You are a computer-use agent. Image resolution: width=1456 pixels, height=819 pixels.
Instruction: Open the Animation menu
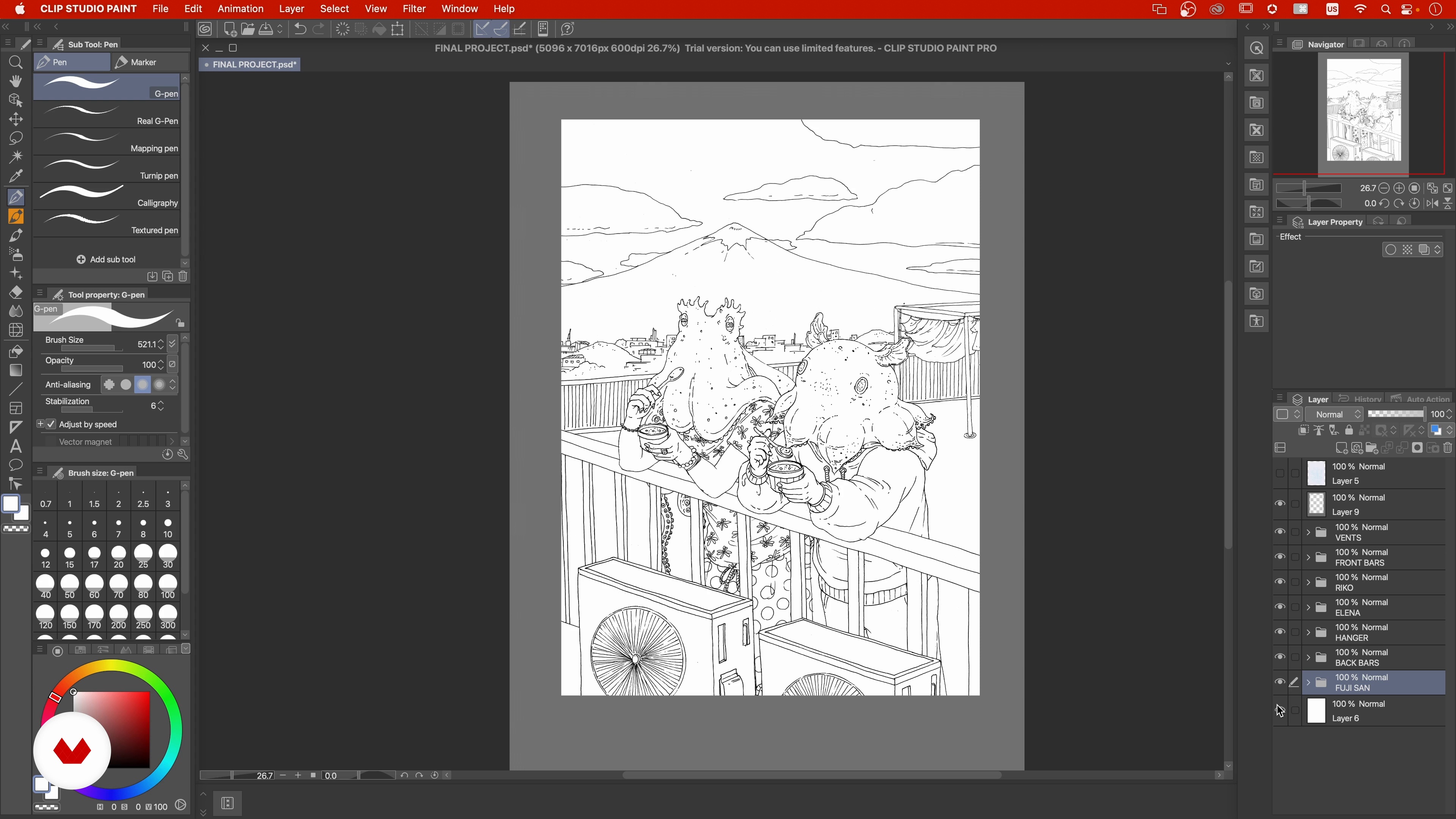click(240, 8)
